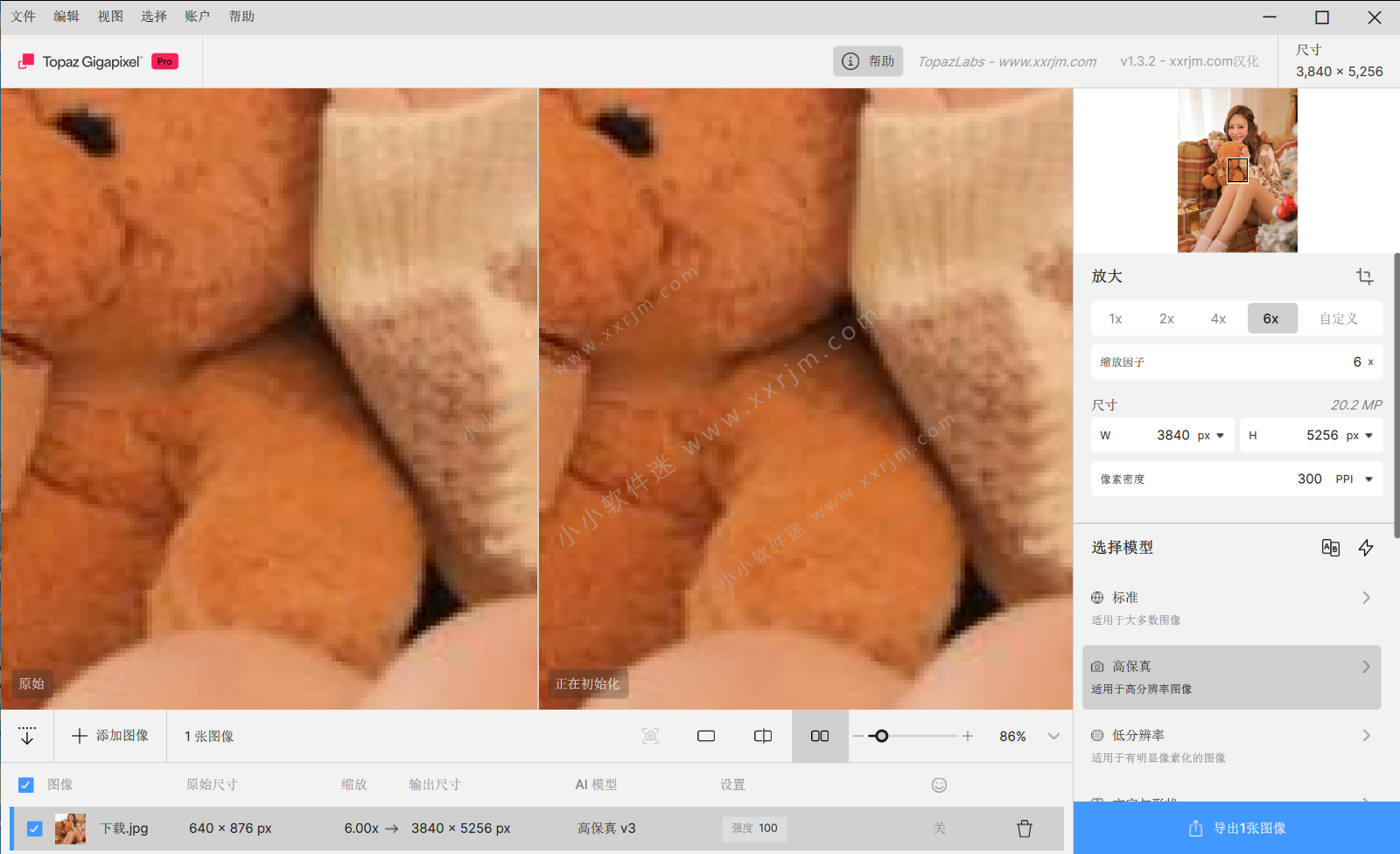Click 导出1张图像 export button
The width and height of the screenshot is (1400, 854).
1236,828
